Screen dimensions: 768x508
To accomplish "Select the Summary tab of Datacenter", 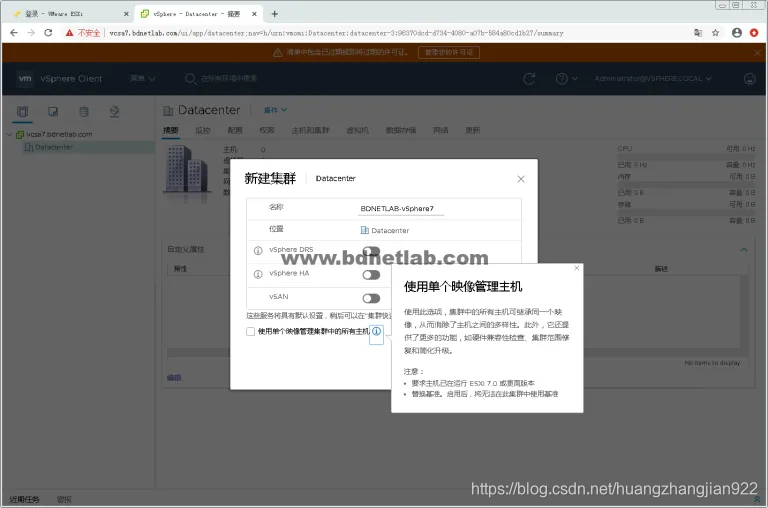I will coord(171,130).
